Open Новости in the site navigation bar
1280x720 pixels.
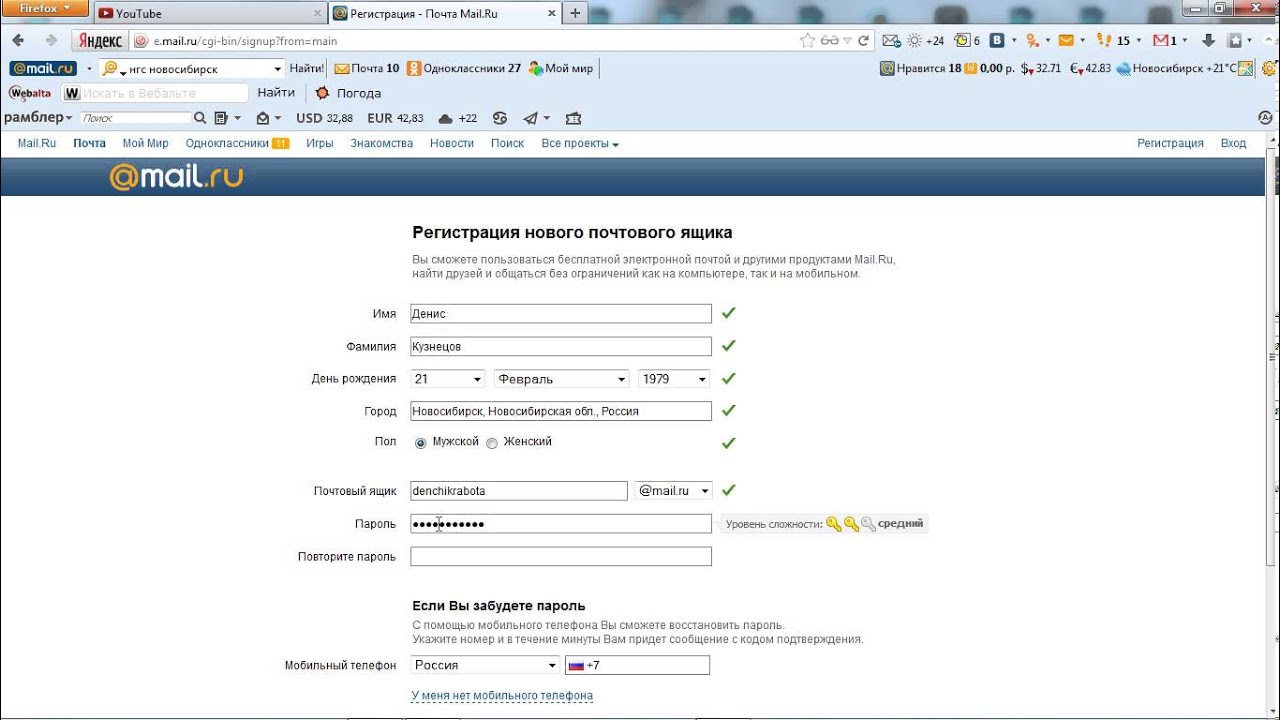tap(452, 144)
